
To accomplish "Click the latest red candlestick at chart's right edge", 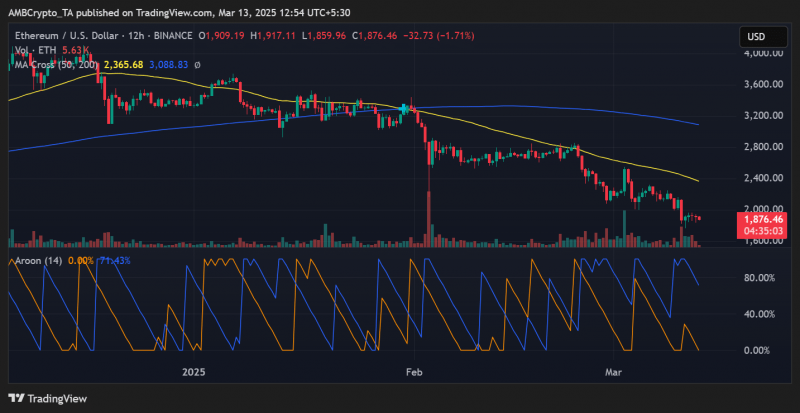I will [x=698, y=218].
